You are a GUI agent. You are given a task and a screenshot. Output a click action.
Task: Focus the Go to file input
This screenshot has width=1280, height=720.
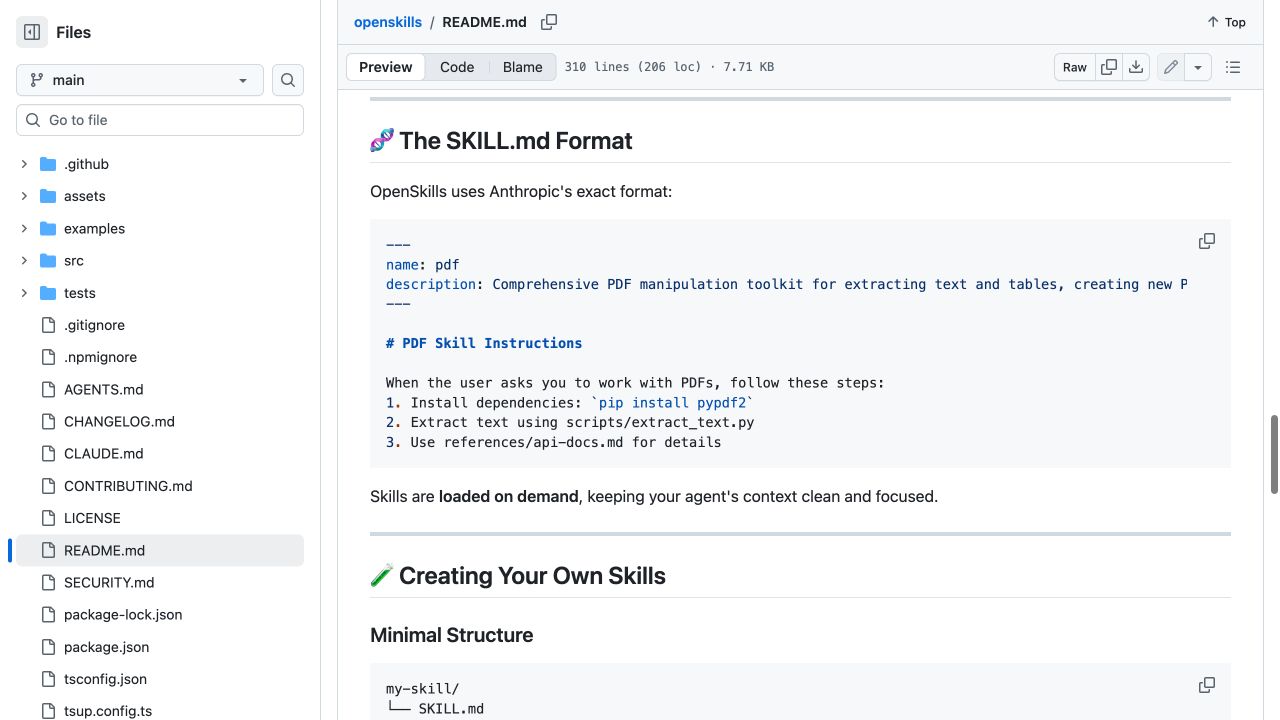pyautogui.click(x=160, y=120)
